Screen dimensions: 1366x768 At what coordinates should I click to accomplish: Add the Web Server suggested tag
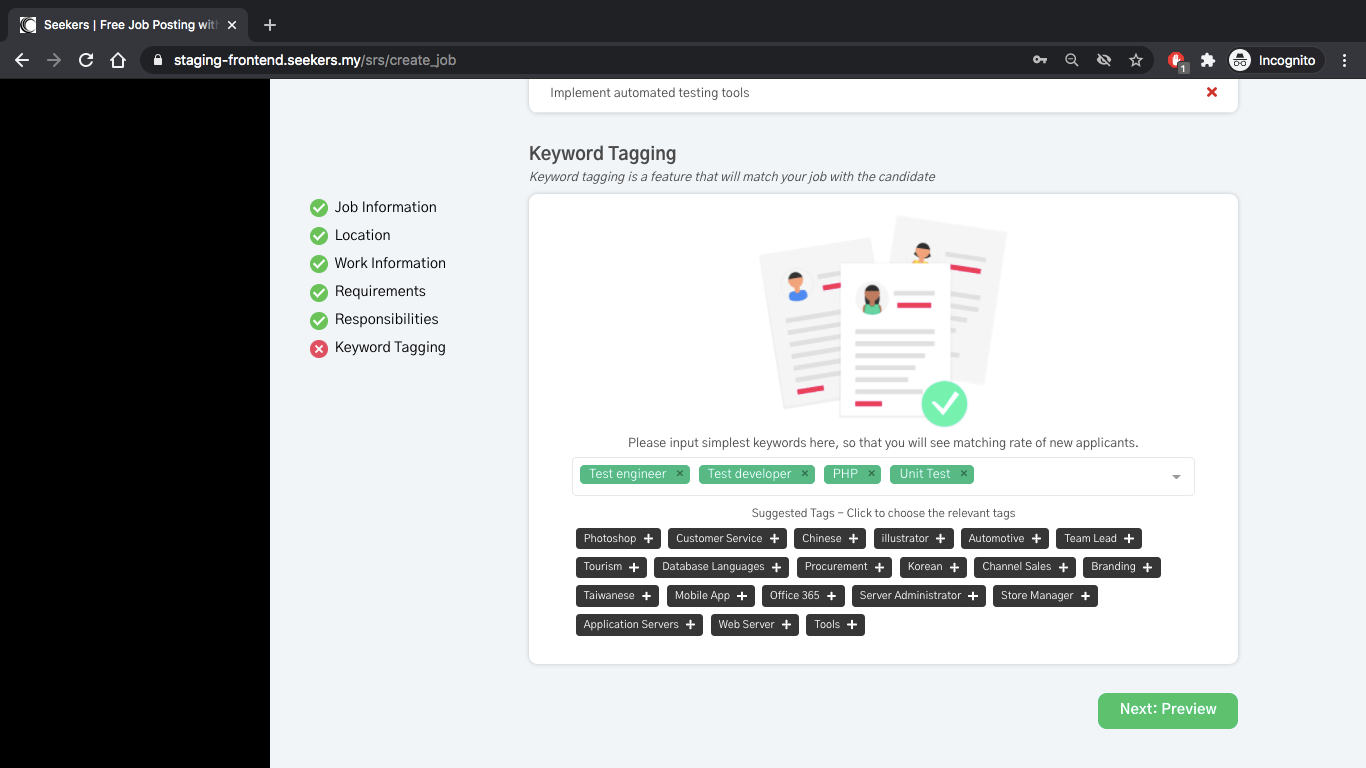(755, 625)
